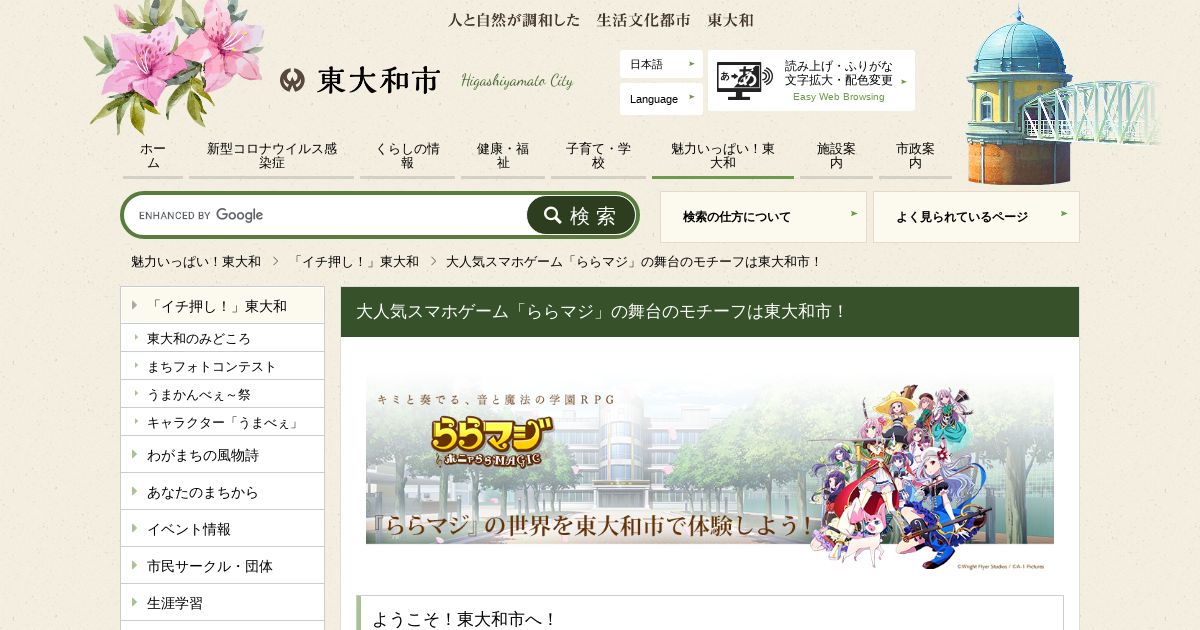Open 市民サークル・団体 in sidebar
This screenshot has height=630, width=1200.
click(x=222, y=566)
